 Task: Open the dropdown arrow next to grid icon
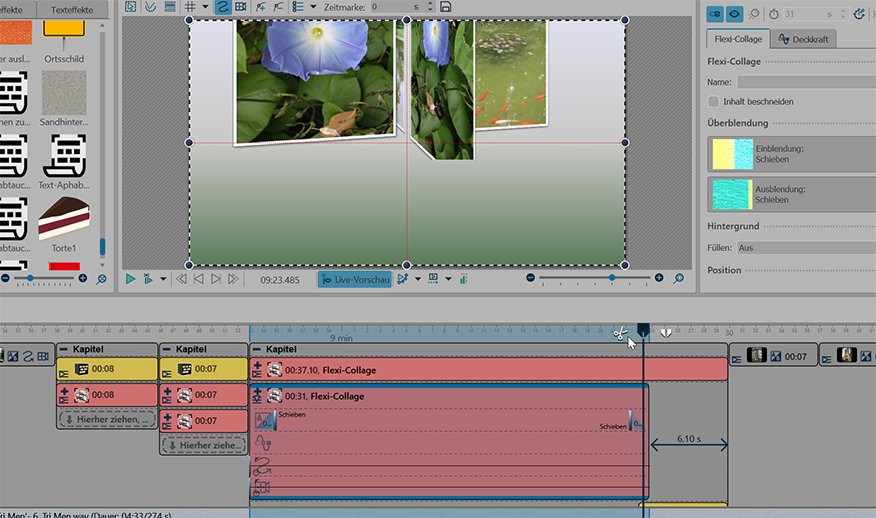[205, 6]
